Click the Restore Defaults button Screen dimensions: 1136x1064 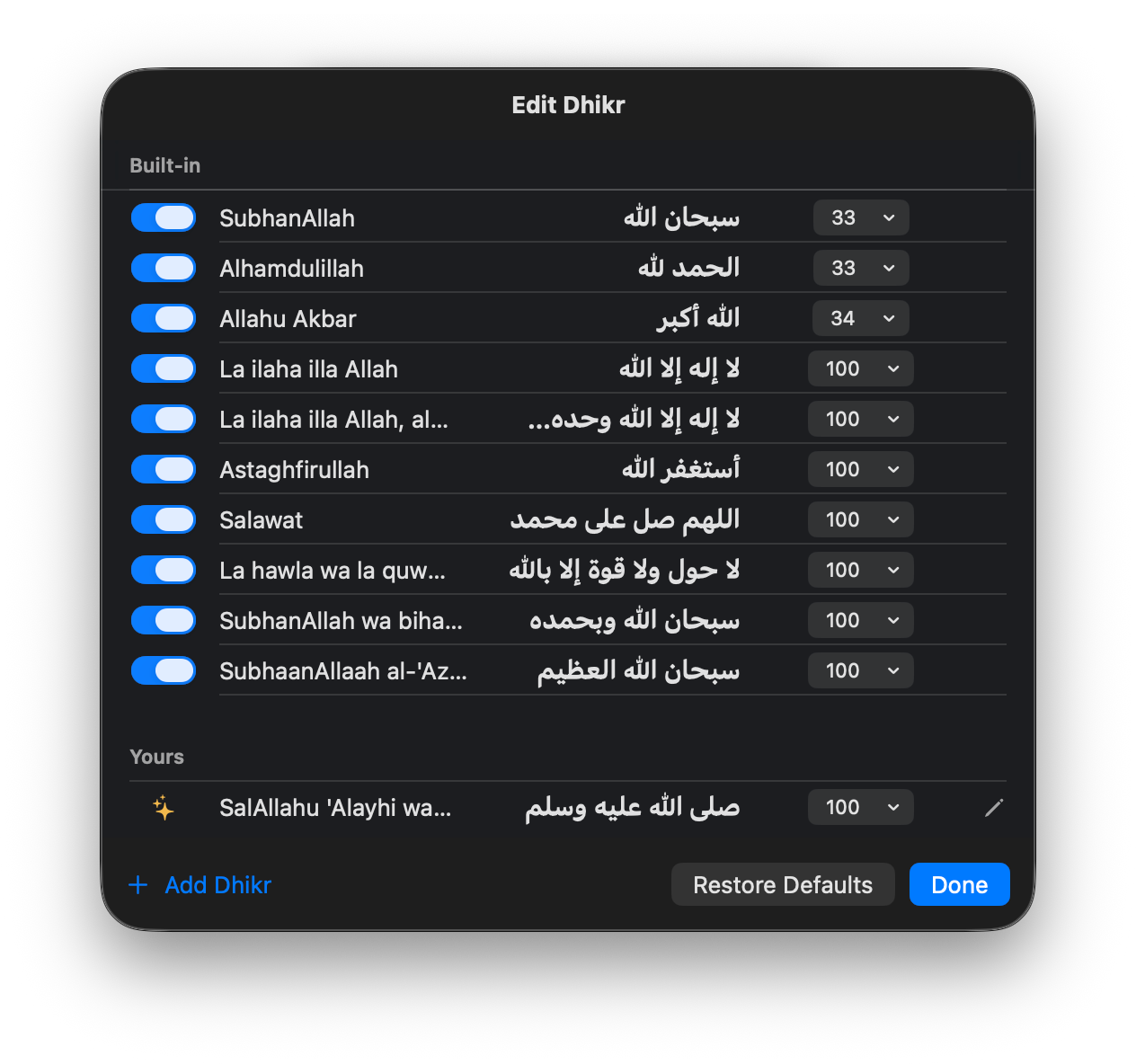coord(783,885)
